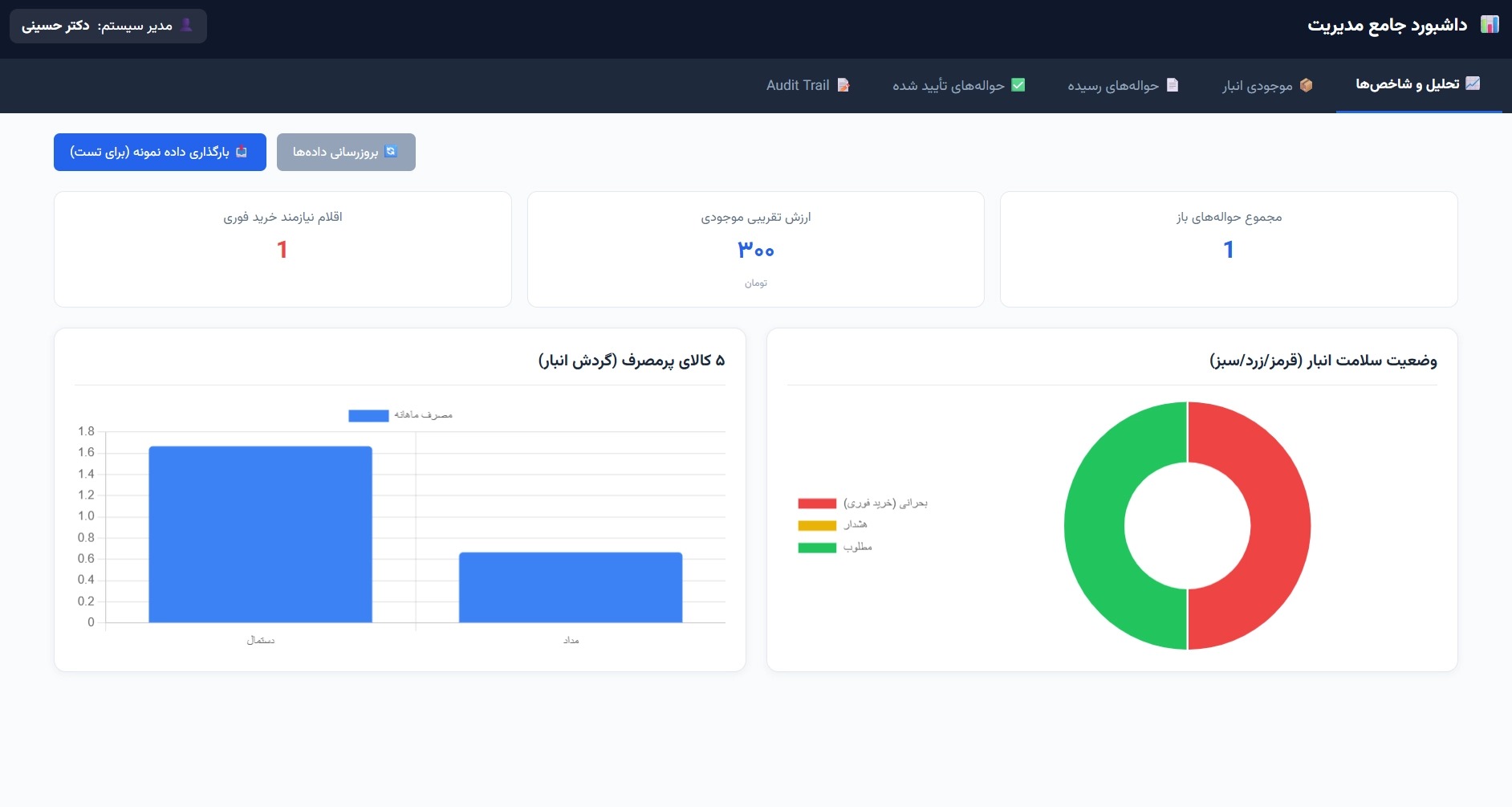Click the تومان currency label

[x=756, y=283]
